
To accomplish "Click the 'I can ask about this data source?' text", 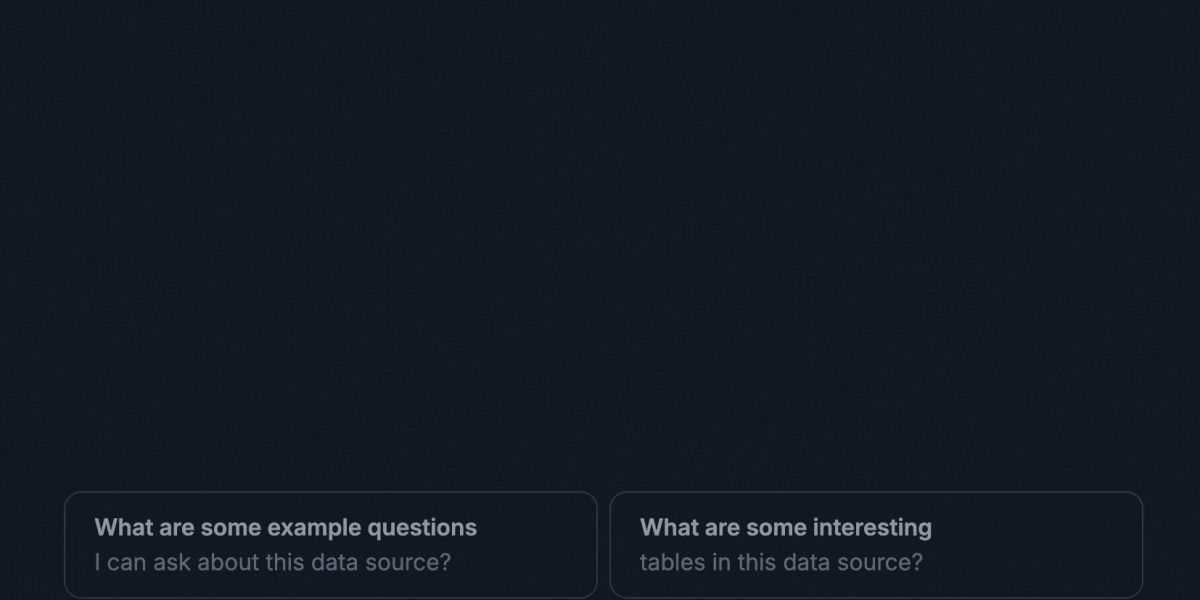I will (x=272, y=562).
